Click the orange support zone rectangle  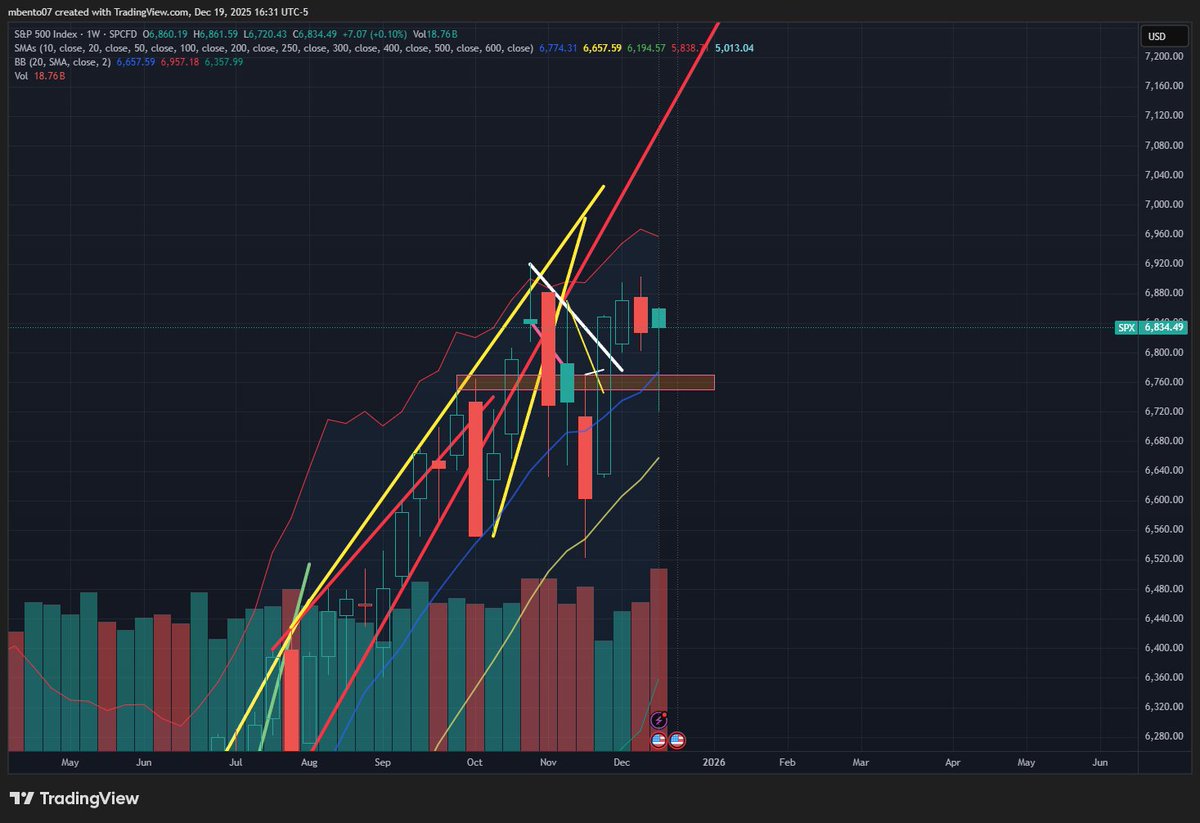pos(585,382)
